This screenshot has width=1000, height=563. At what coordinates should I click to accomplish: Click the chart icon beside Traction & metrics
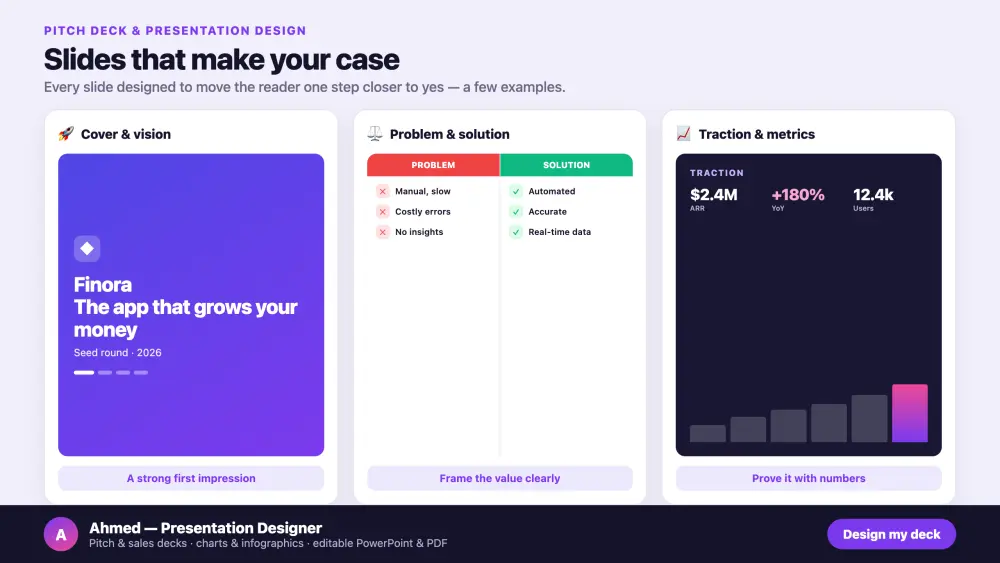click(x=684, y=134)
